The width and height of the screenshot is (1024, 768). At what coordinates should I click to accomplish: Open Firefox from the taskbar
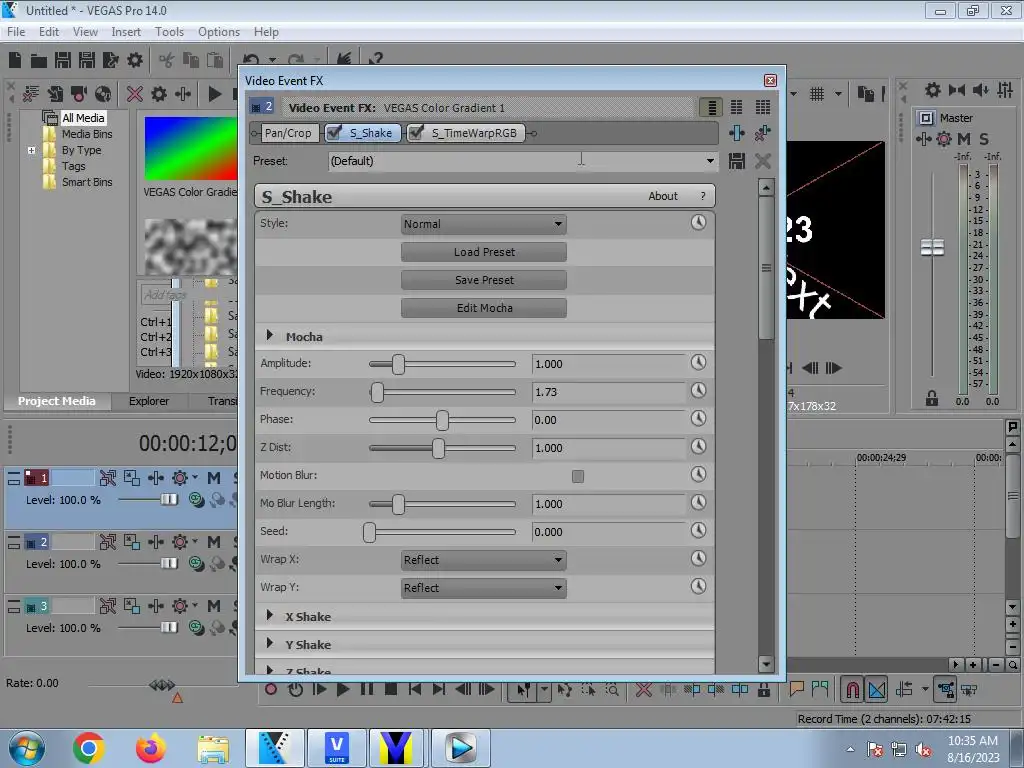coord(151,748)
